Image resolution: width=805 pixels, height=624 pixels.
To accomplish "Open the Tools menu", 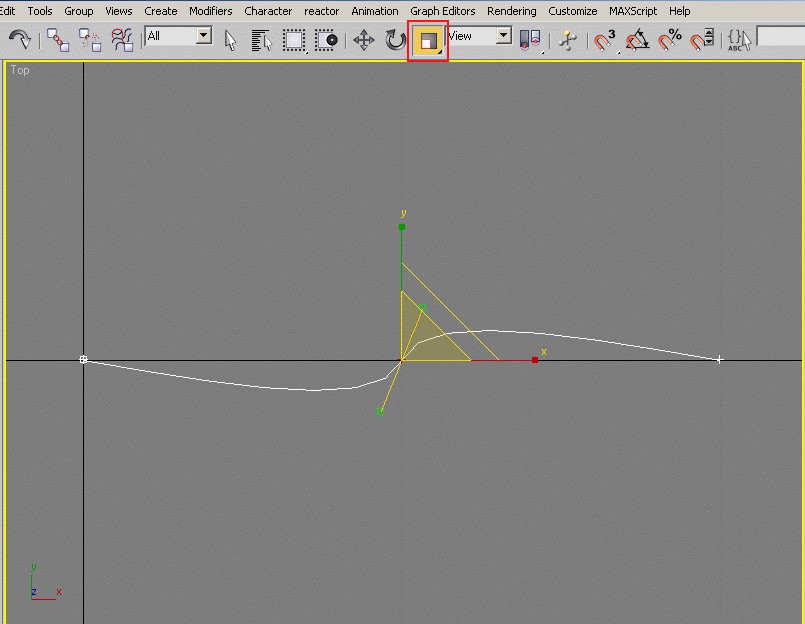I will tap(40, 11).
